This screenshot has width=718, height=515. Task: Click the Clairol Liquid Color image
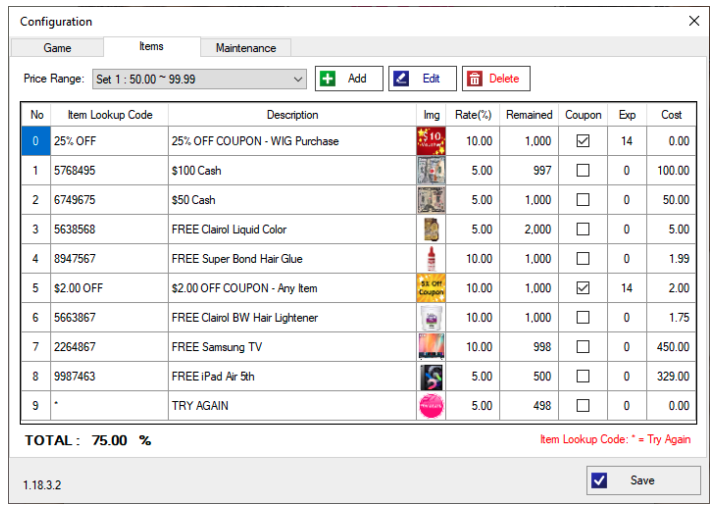(431, 229)
